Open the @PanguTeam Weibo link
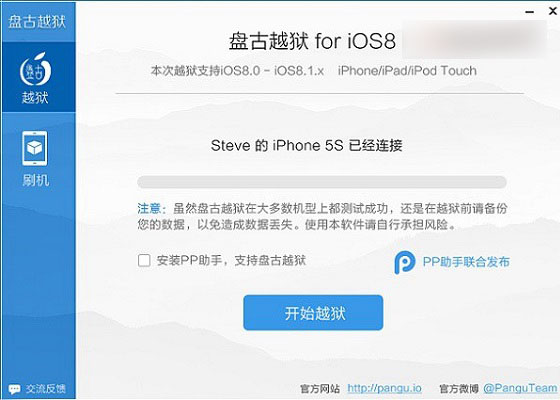The width and height of the screenshot is (560, 400). click(520, 388)
